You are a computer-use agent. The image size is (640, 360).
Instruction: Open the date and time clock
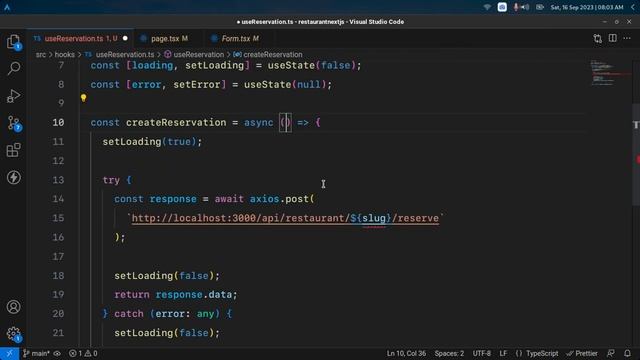point(587,7)
